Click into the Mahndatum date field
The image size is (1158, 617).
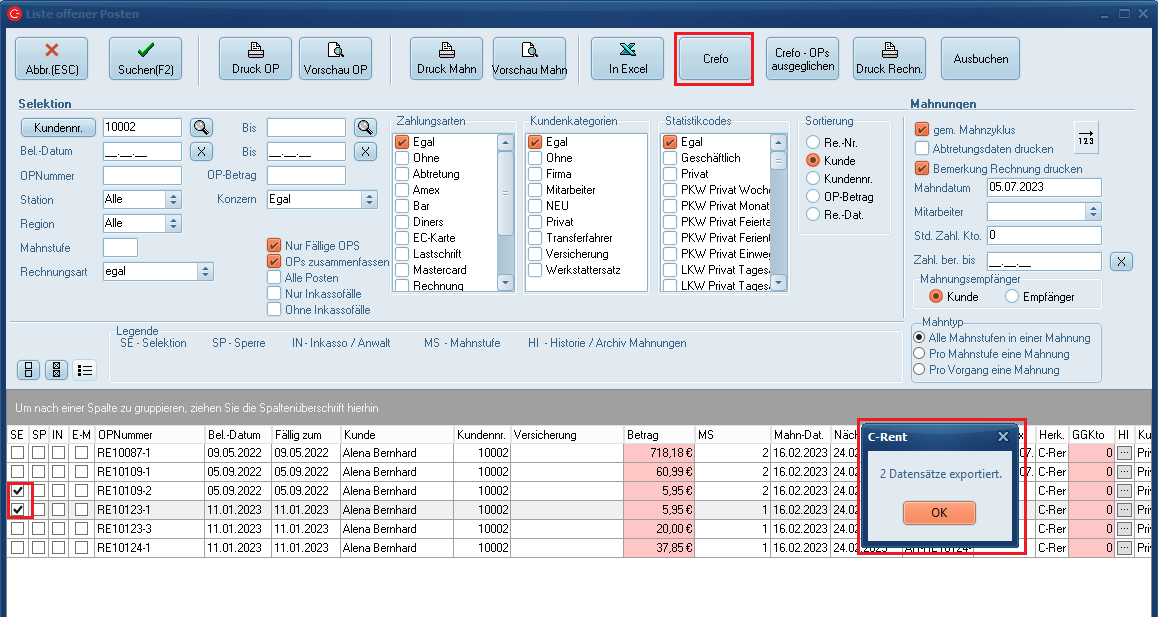1043,187
